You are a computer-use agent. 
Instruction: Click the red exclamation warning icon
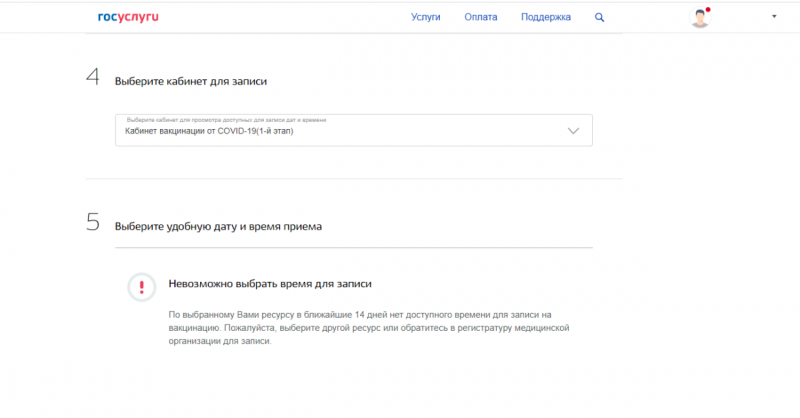[x=141, y=287]
